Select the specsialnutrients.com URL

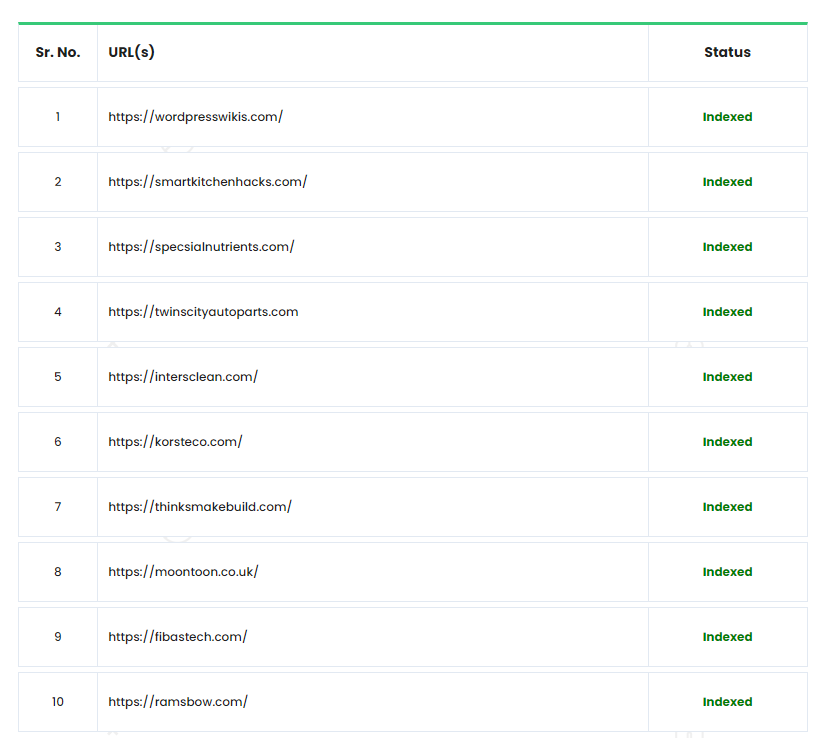(201, 247)
